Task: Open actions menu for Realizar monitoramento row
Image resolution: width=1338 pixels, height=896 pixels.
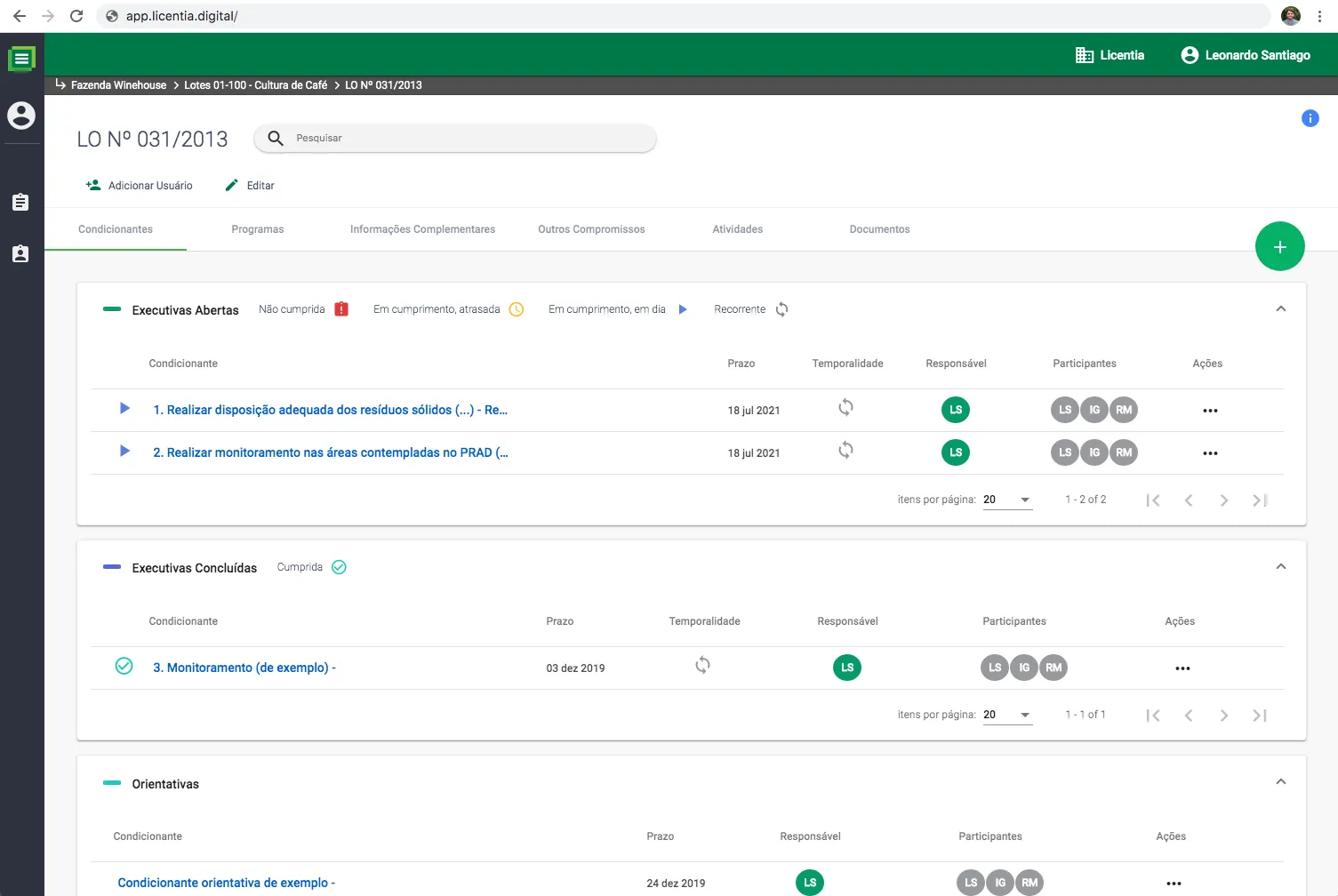Action: (1210, 453)
